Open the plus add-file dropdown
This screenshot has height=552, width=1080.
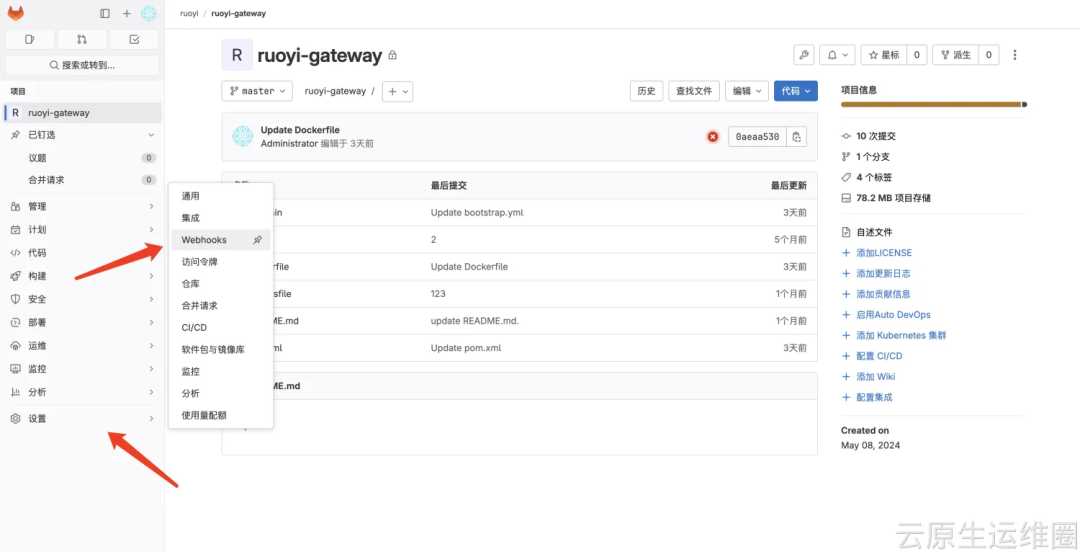pos(397,91)
